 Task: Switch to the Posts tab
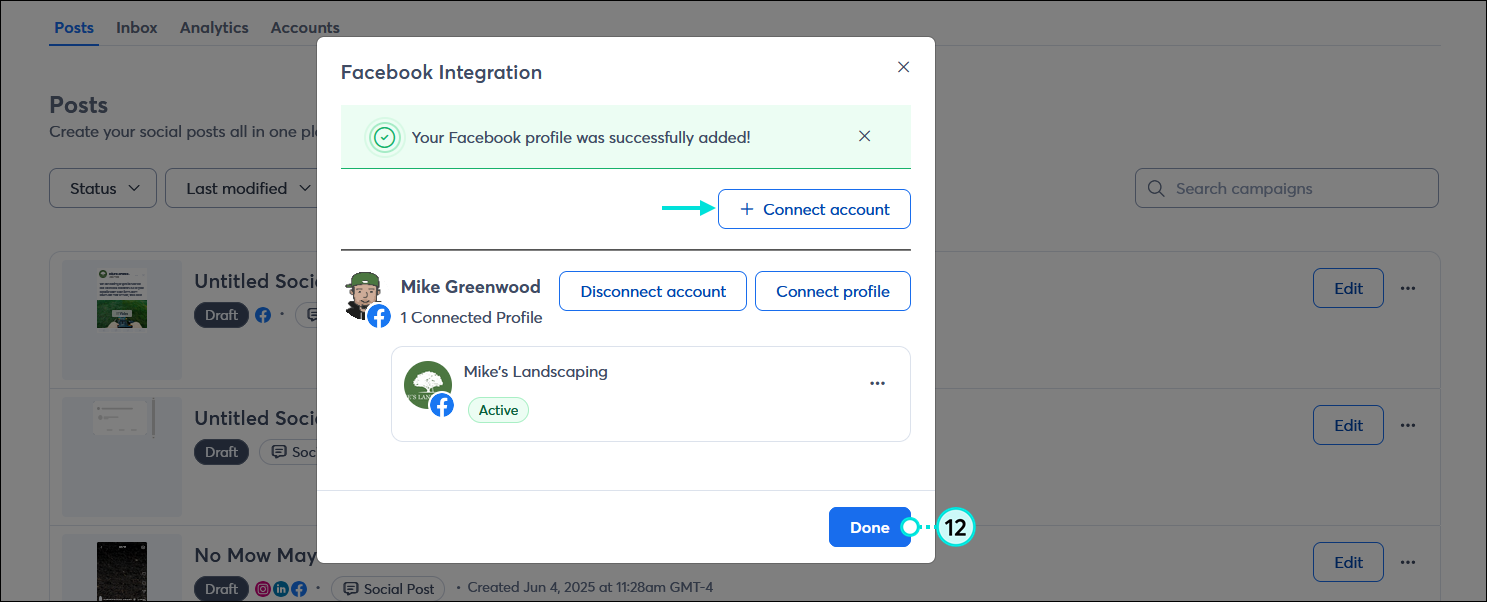pyautogui.click(x=74, y=27)
